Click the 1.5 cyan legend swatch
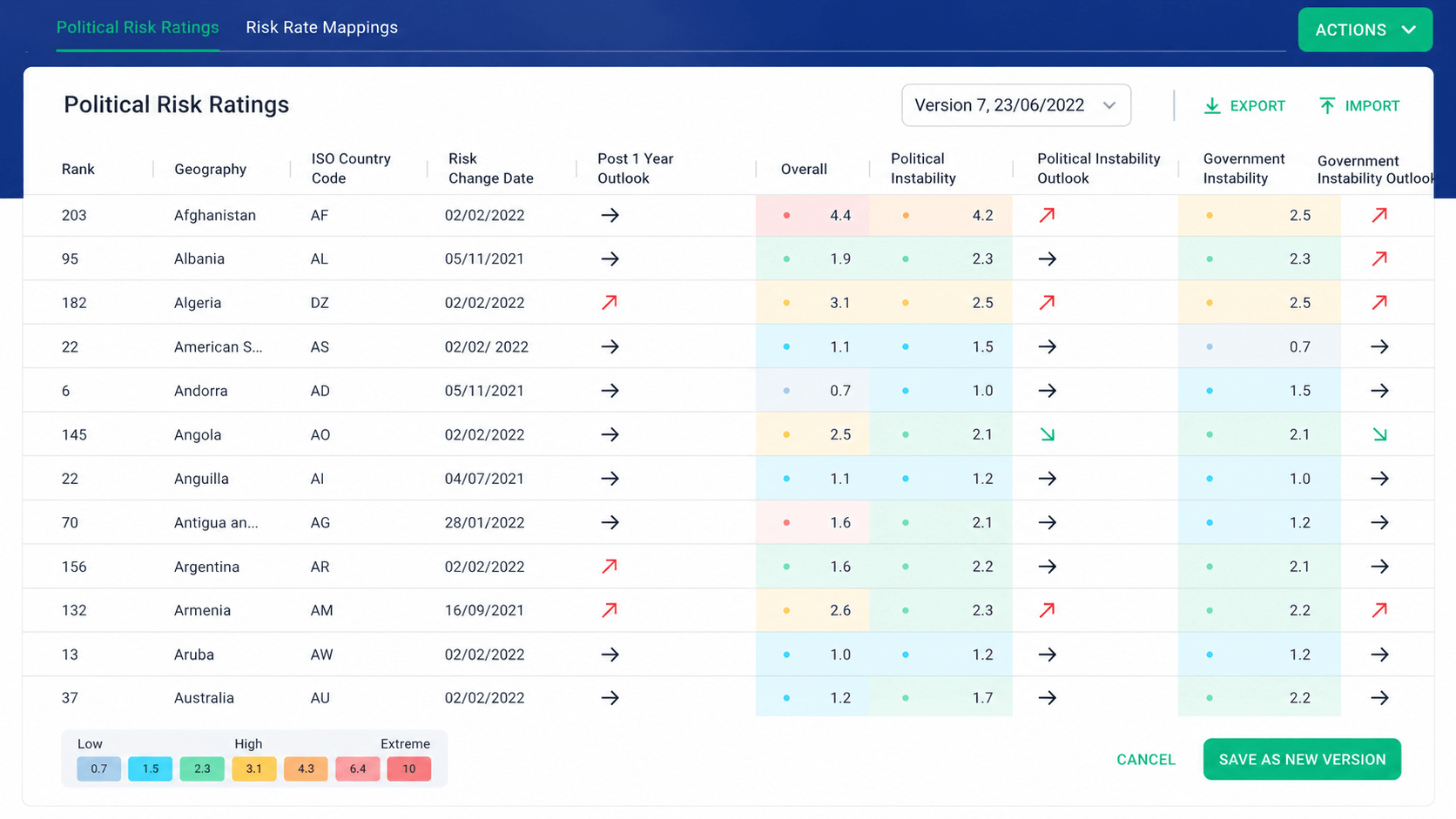Viewport: 1456px width, 819px height. pyautogui.click(x=151, y=769)
